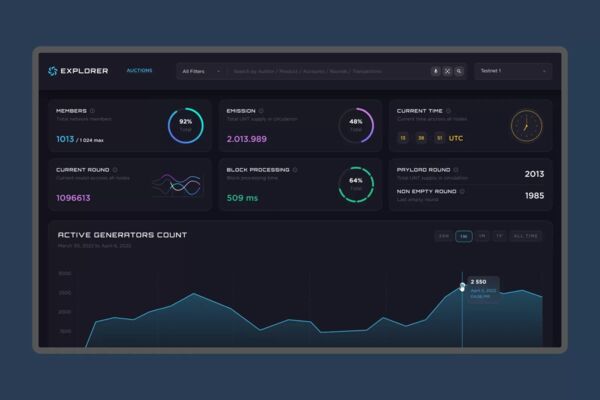Click into the search input field

327,71
